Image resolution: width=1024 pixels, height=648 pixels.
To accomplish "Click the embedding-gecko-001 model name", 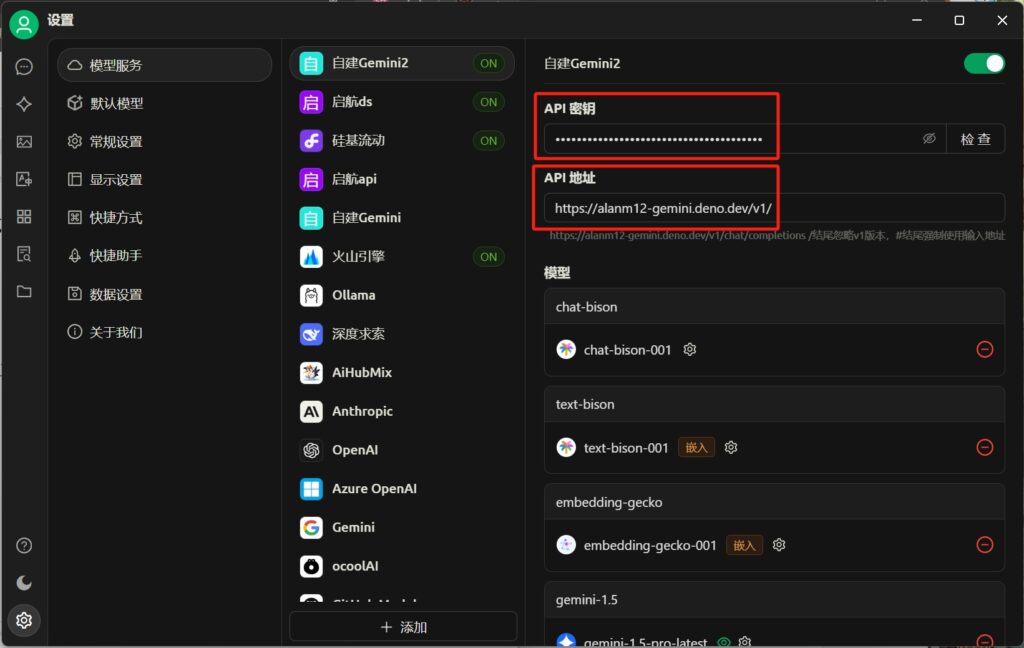I will (x=650, y=545).
